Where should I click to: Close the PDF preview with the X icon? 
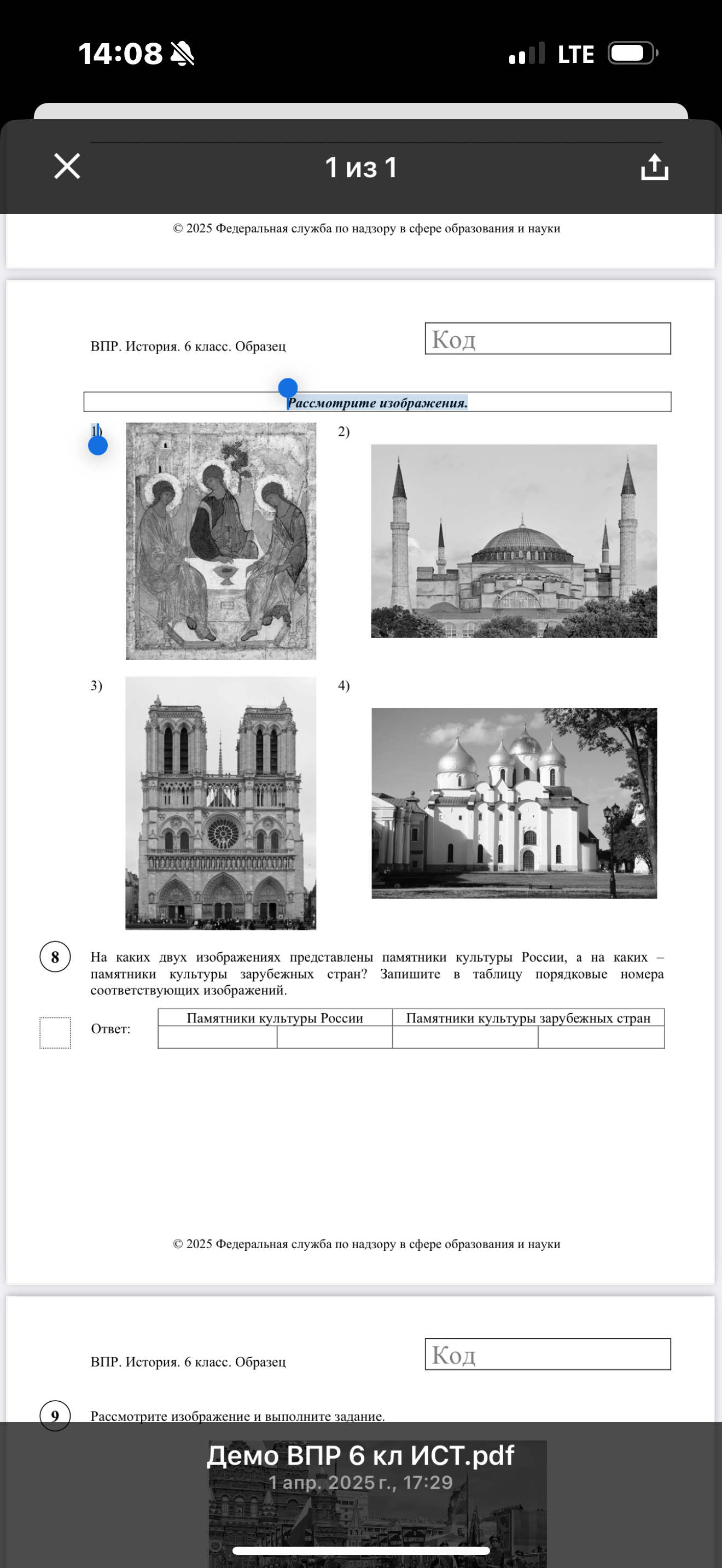click(67, 166)
